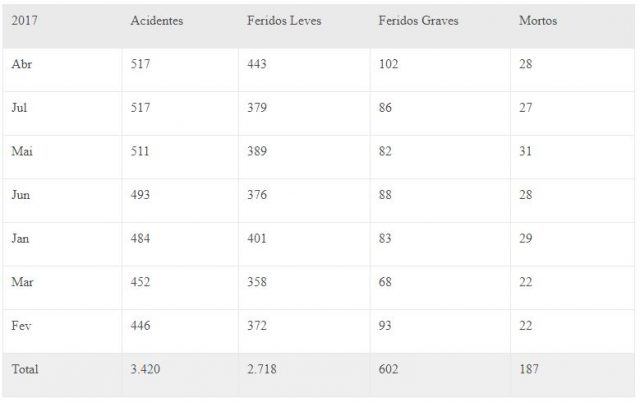This screenshot has height=403, width=640.
Task: Select the Mortos column header
Action: point(538,20)
